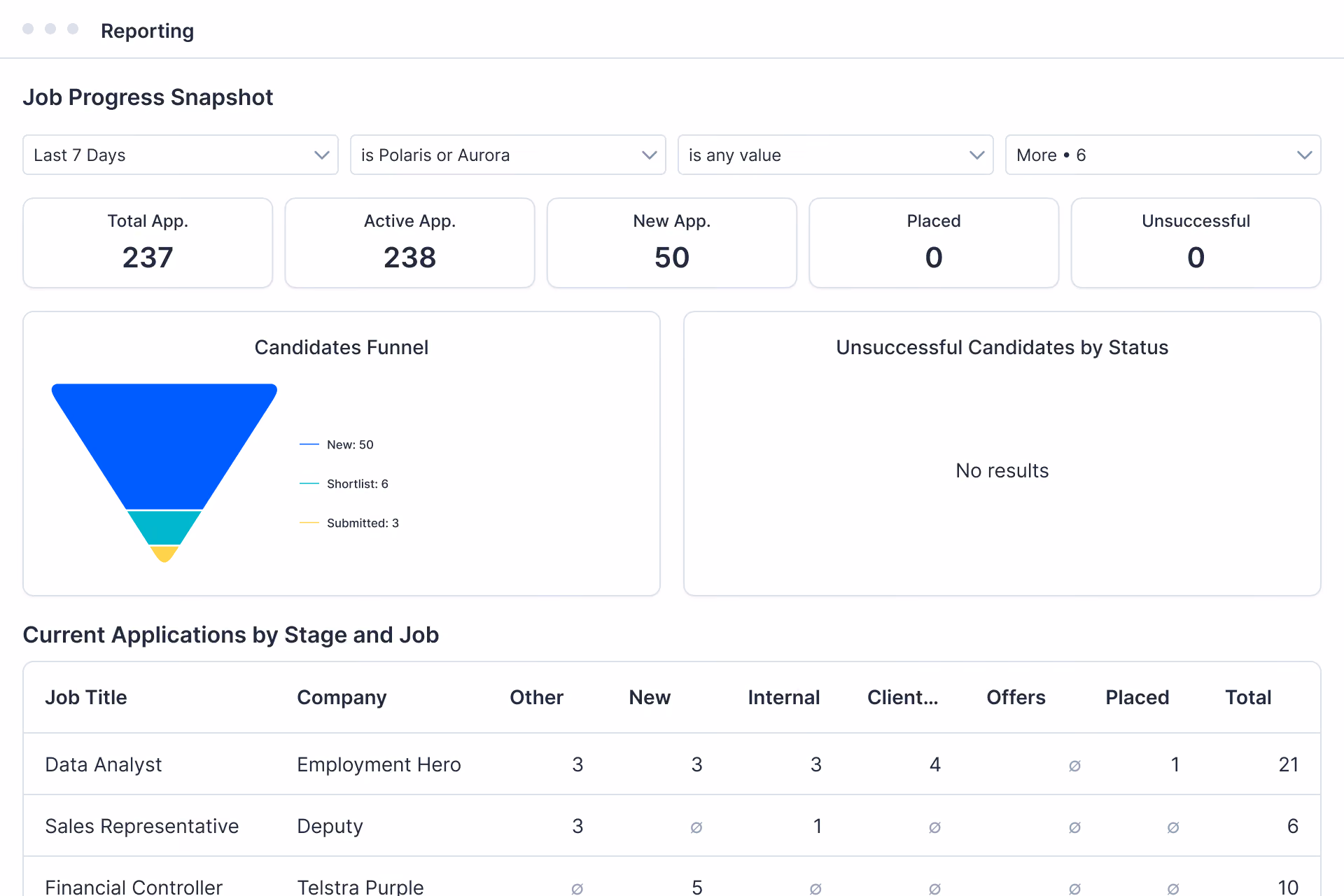
Task: Click Data Analyst's Total value 21
Action: point(1288,764)
